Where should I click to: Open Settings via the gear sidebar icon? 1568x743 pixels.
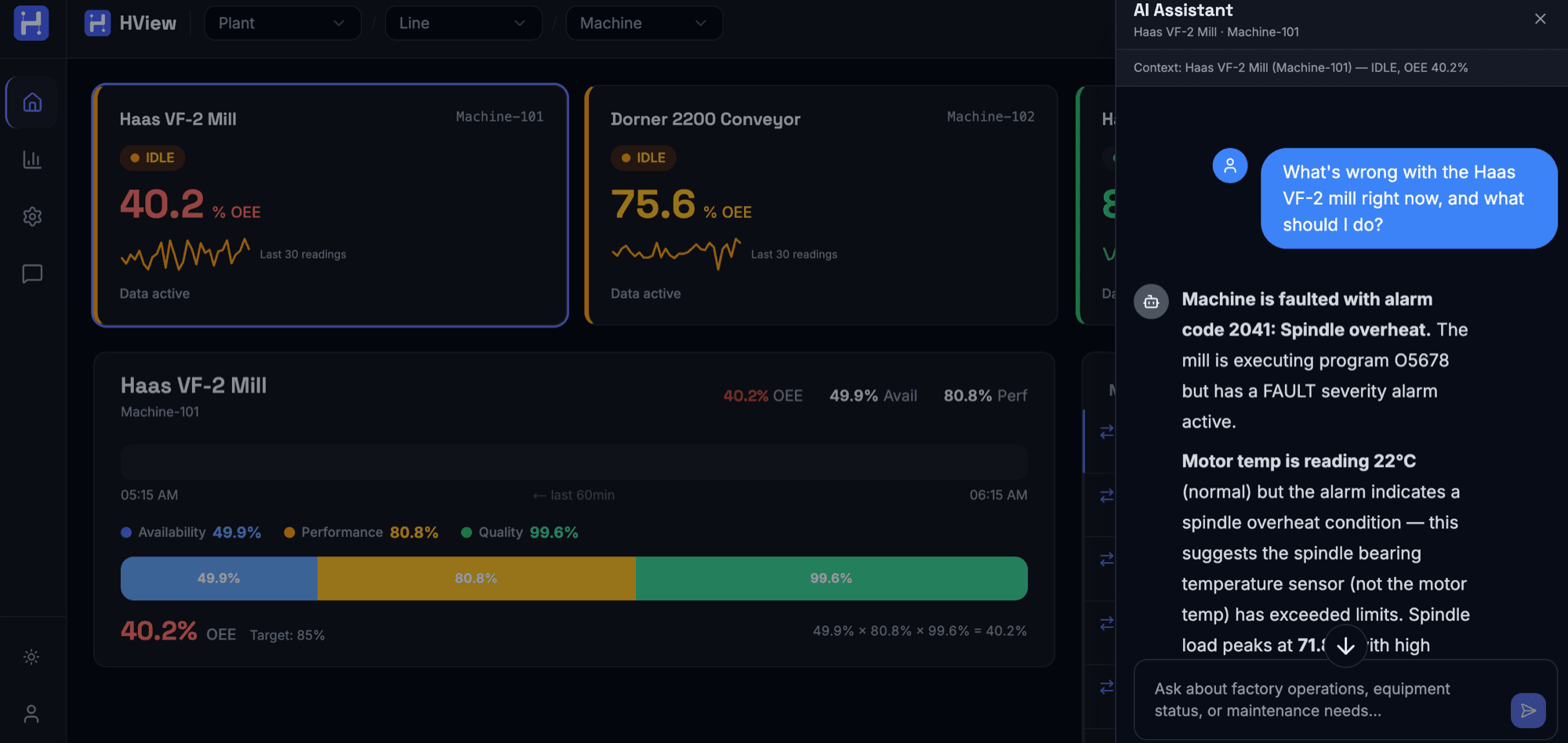(x=32, y=216)
